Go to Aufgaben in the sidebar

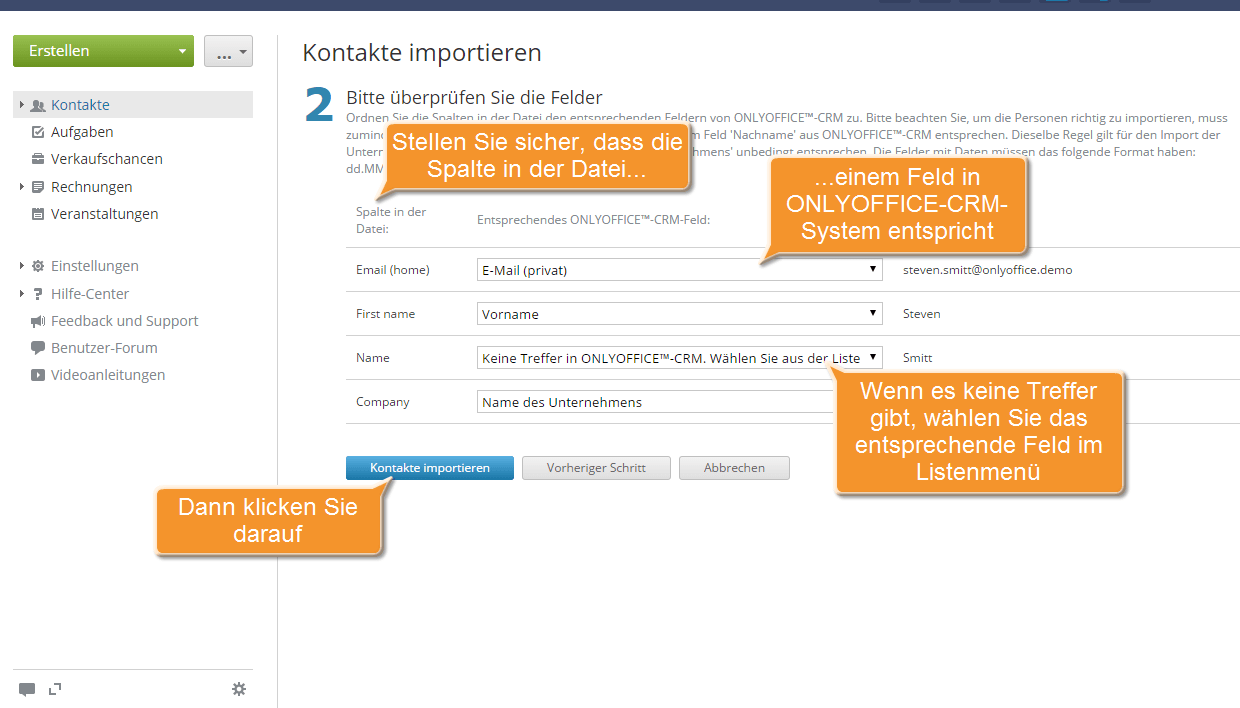[x=82, y=132]
